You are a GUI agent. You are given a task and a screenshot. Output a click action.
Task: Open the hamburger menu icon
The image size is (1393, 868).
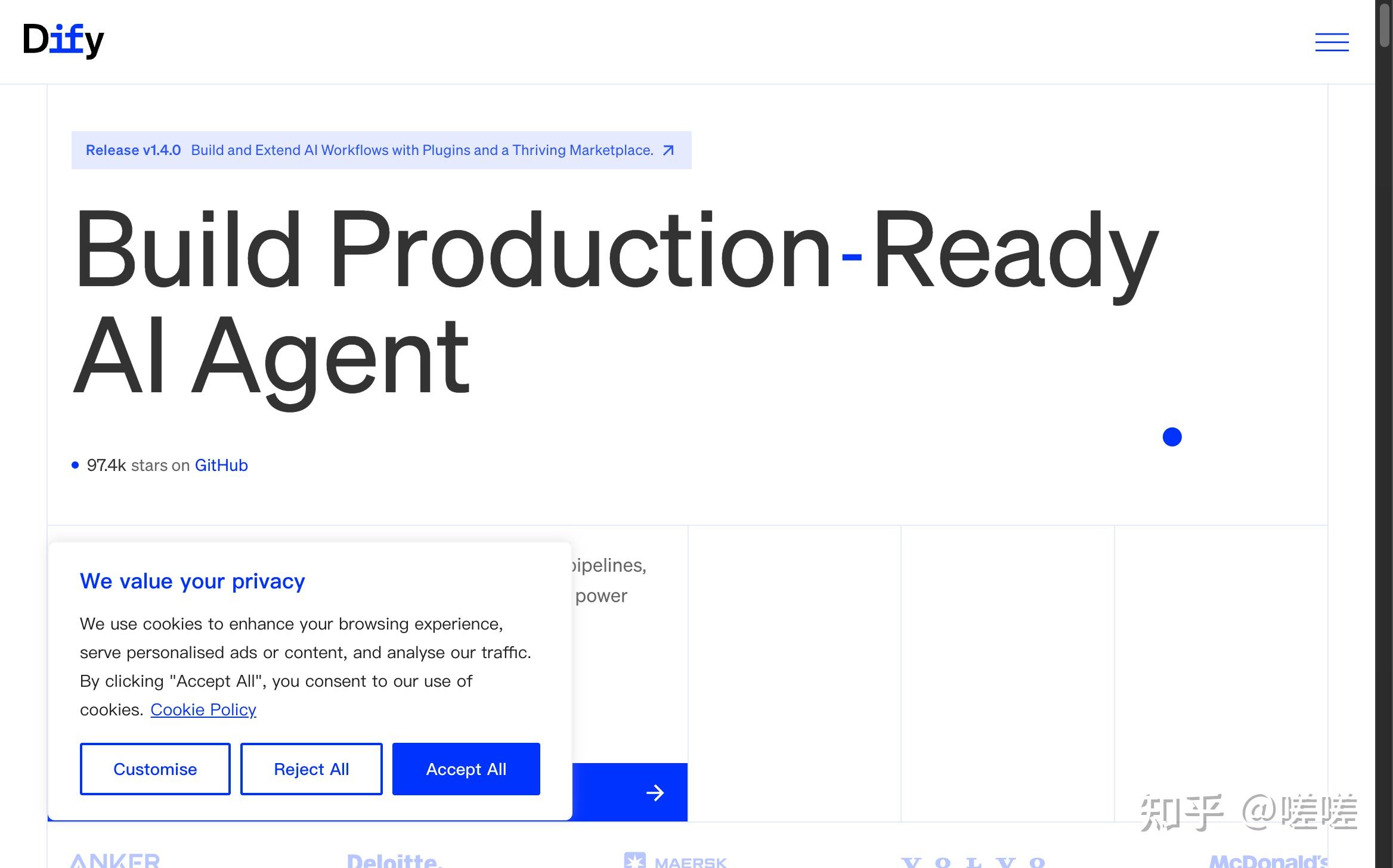1332,42
